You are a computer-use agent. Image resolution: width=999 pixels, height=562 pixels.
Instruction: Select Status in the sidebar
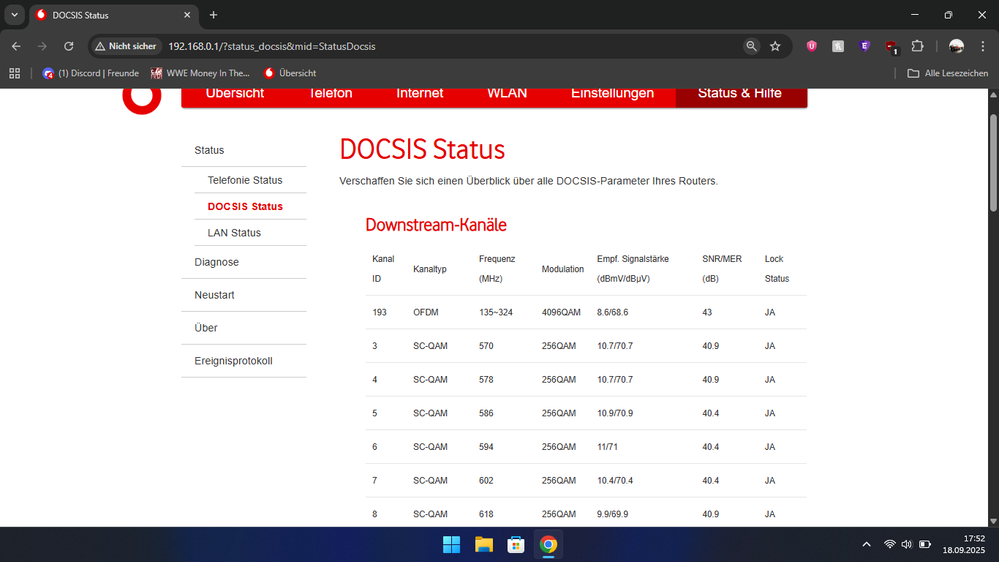click(x=209, y=150)
